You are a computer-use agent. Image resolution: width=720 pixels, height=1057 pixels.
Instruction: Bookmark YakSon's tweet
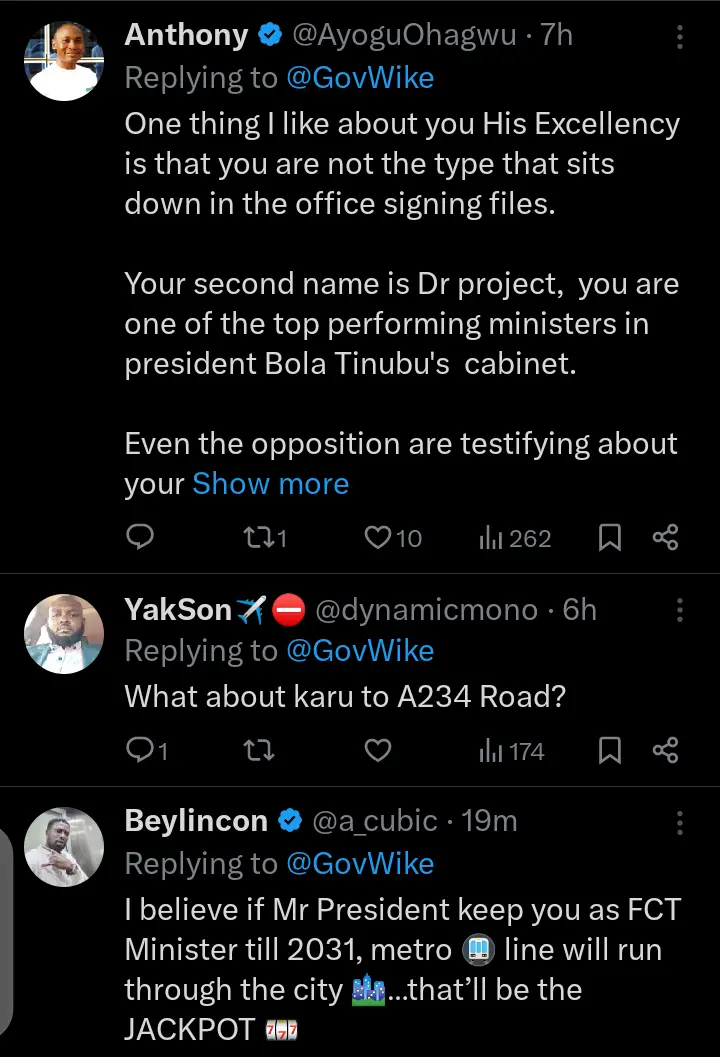click(x=609, y=750)
